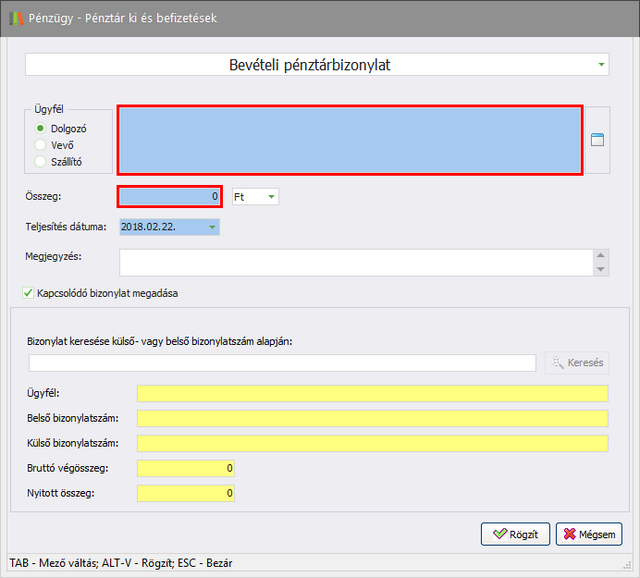Choose the Szállító radio option
The image size is (640, 578).
tap(41, 161)
